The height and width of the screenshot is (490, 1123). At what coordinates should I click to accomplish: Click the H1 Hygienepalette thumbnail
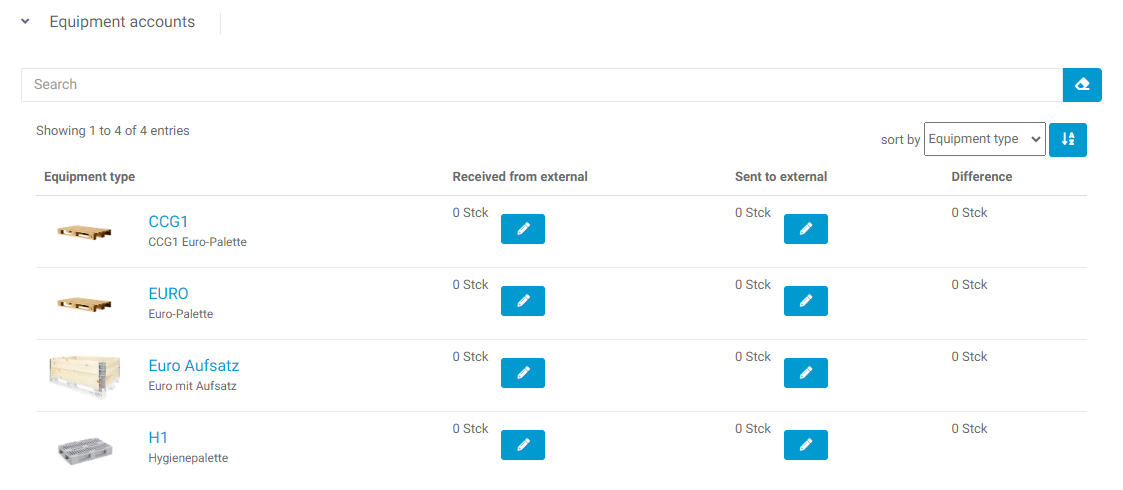click(x=83, y=449)
